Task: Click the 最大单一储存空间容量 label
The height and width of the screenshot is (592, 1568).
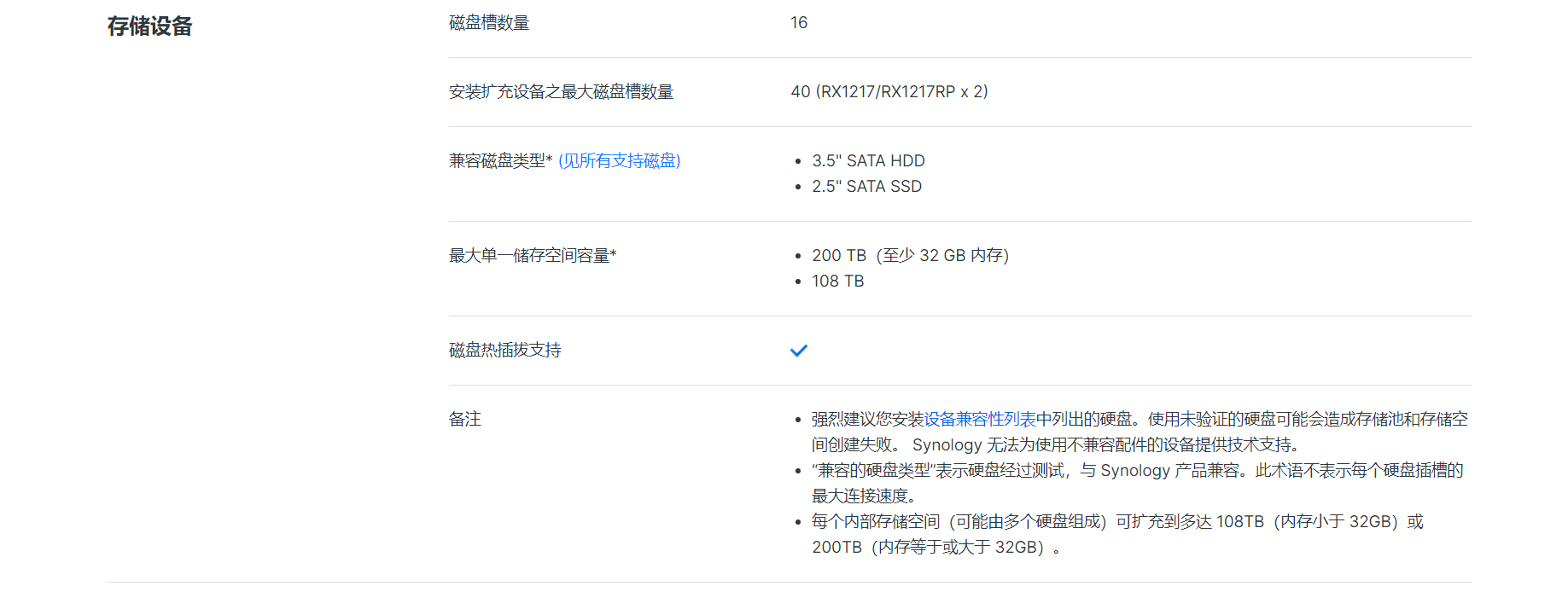Action: pyautogui.click(x=533, y=256)
